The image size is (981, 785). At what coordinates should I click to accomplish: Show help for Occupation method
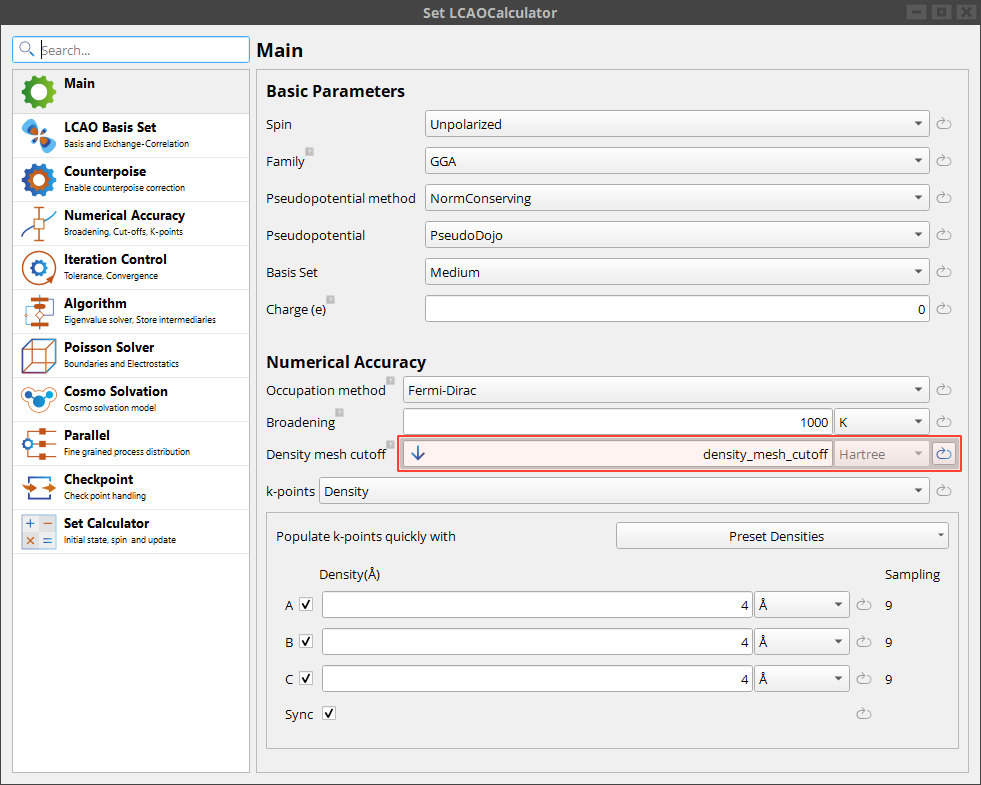tap(390, 380)
